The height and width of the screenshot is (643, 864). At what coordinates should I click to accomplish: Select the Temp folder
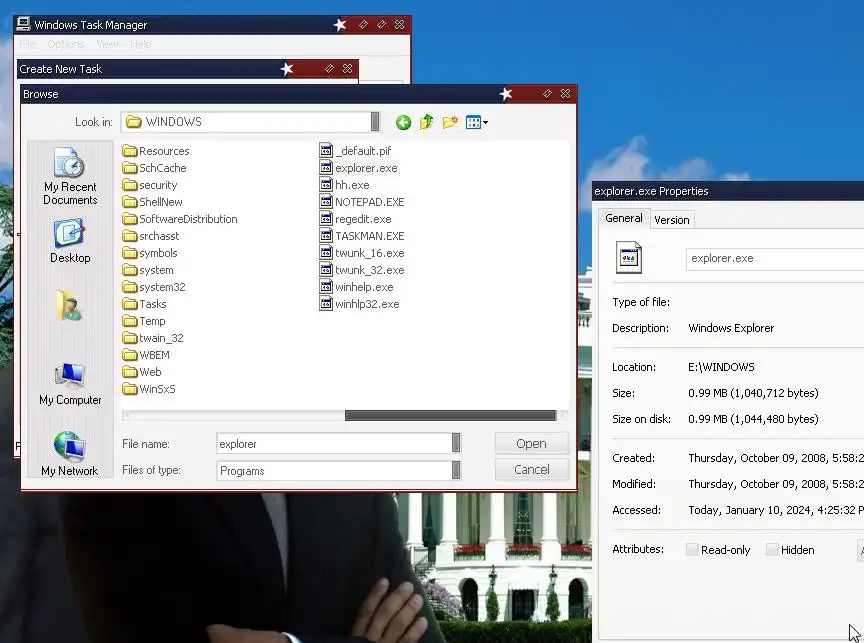pos(144,321)
